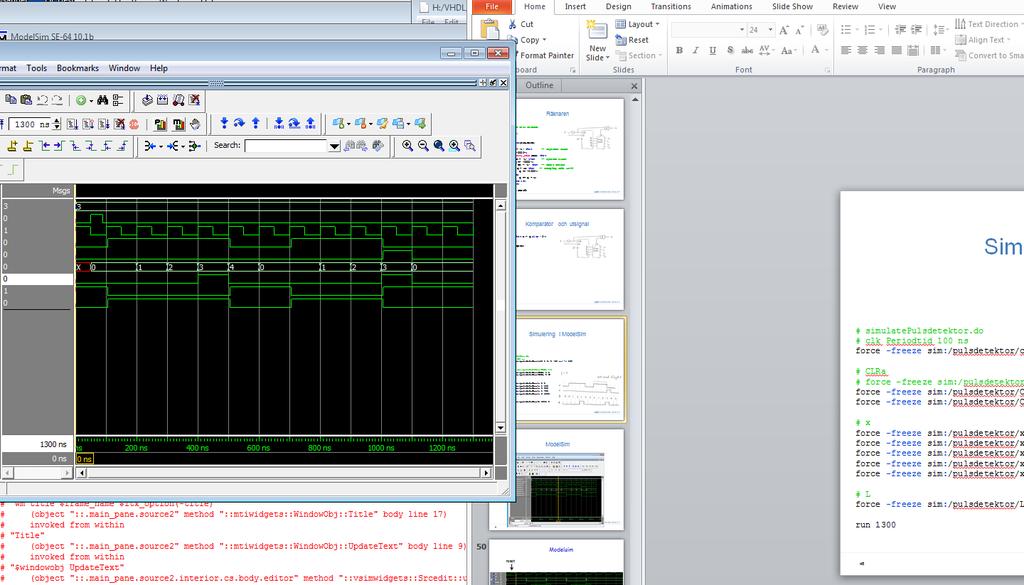Click the Continue Run icon in ModelSim
The height and width of the screenshot is (585, 1024).
[88, 124]
